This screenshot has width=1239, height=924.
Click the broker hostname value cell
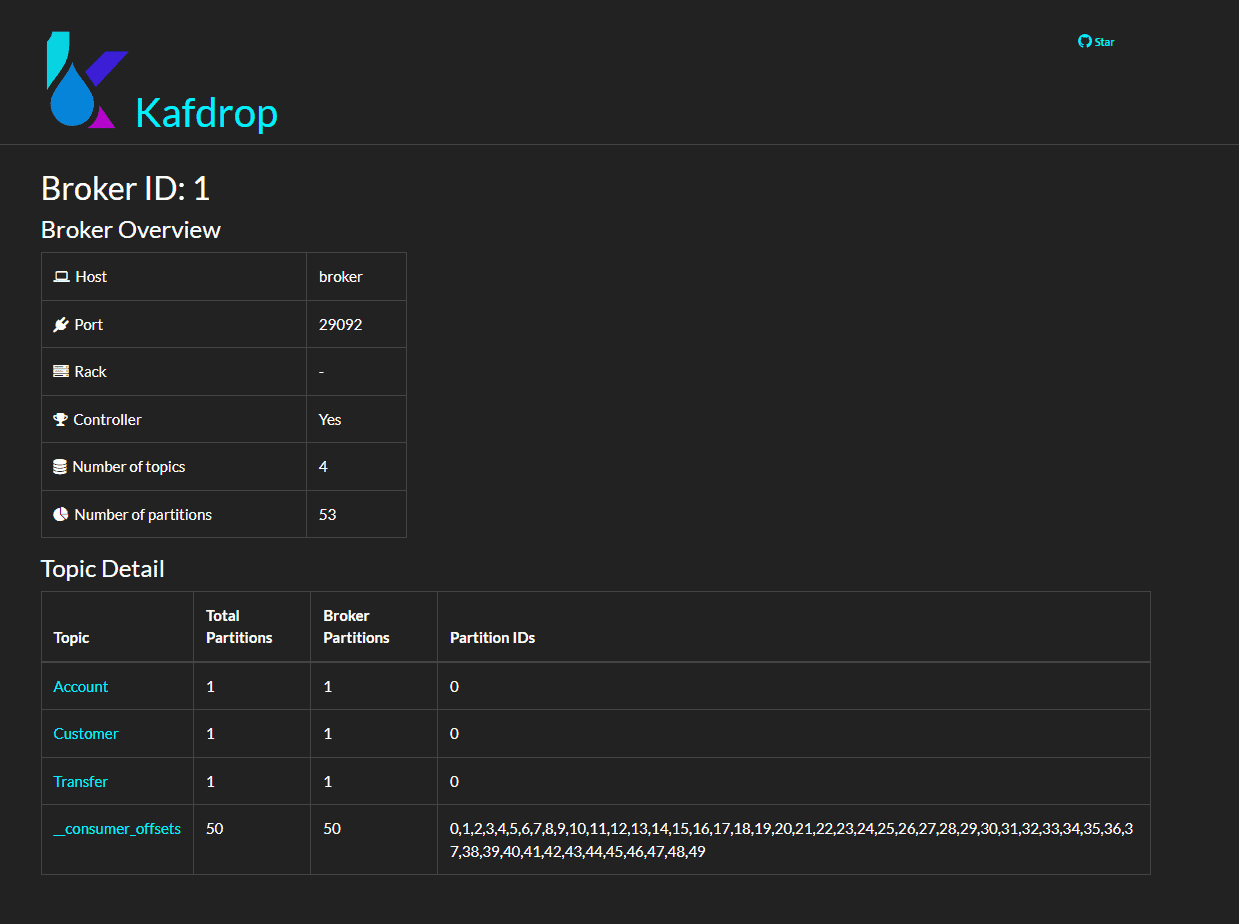(340, 276)
